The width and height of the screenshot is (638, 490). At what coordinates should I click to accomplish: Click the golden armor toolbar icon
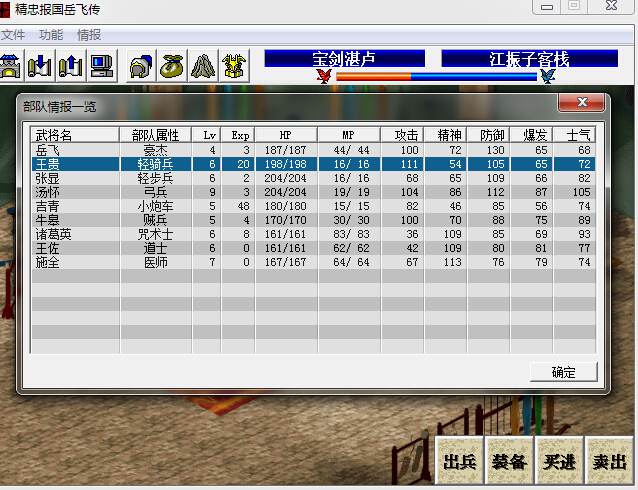(234, 66)
